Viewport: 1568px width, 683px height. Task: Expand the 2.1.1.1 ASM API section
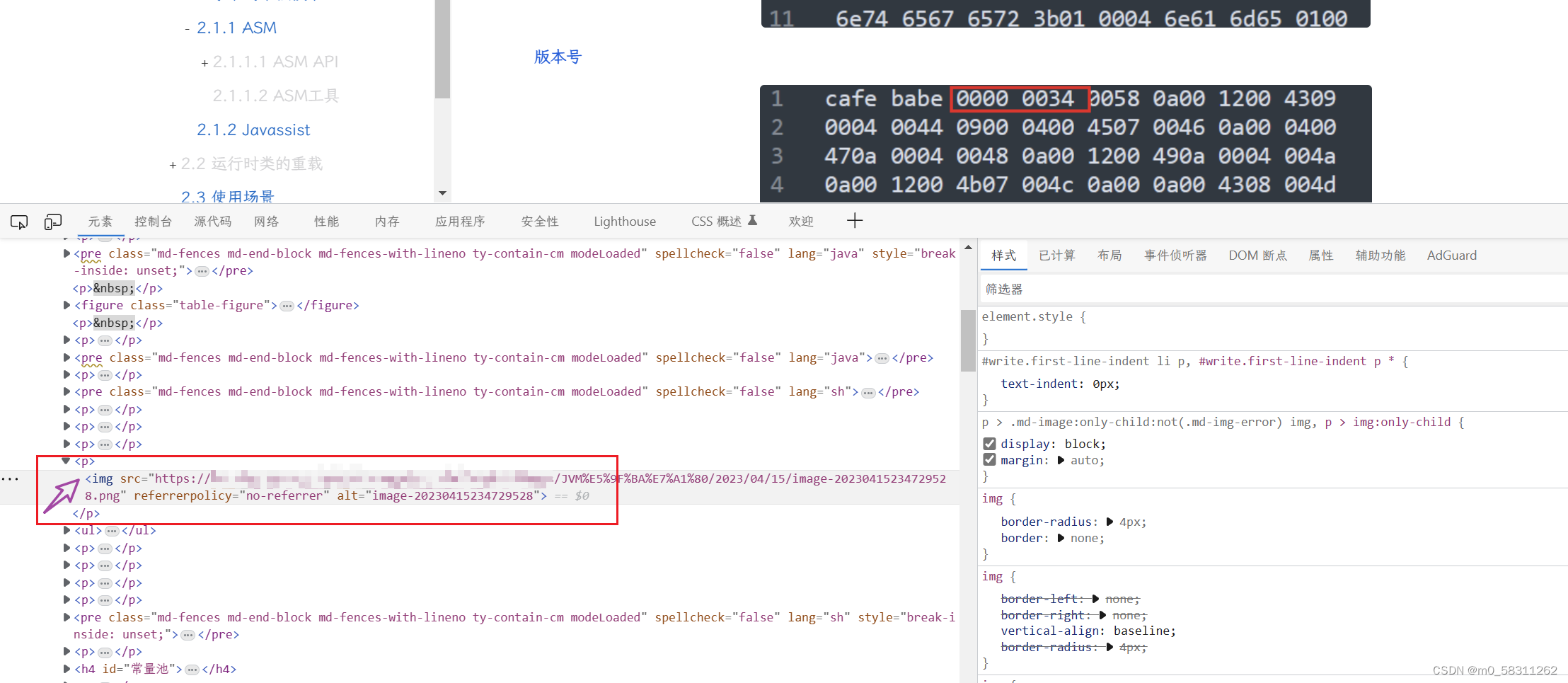point(204,62)
